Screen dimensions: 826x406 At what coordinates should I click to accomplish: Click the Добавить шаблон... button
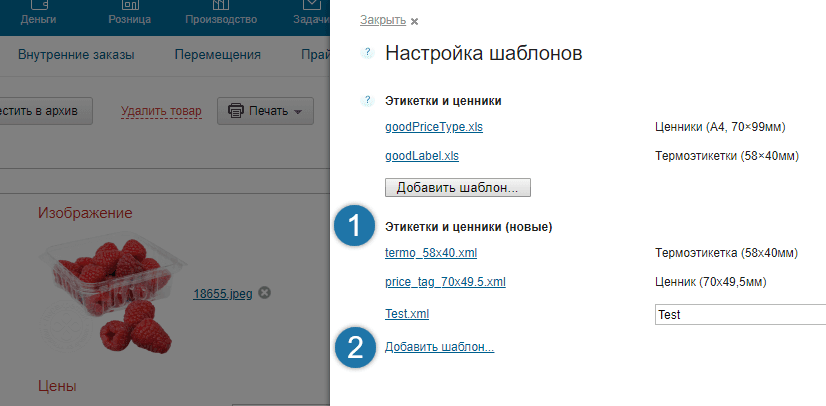click(458, 188)
